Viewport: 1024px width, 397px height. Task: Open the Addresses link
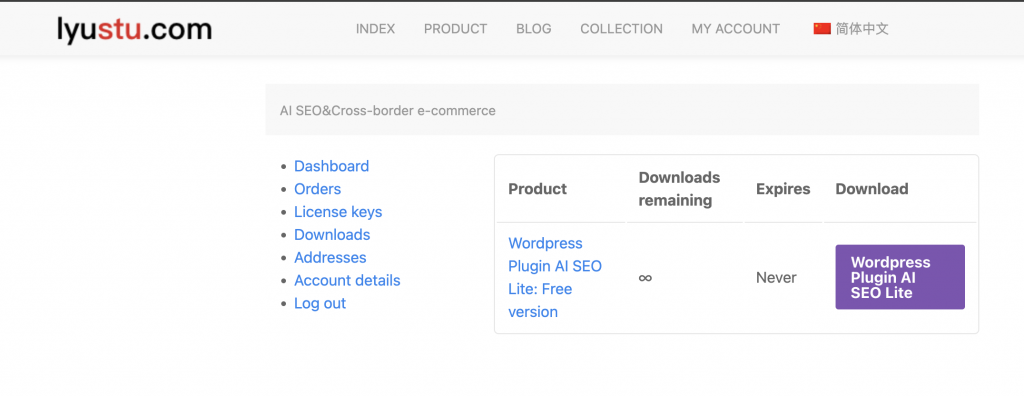pyautogui.click(x=330, y=257)
